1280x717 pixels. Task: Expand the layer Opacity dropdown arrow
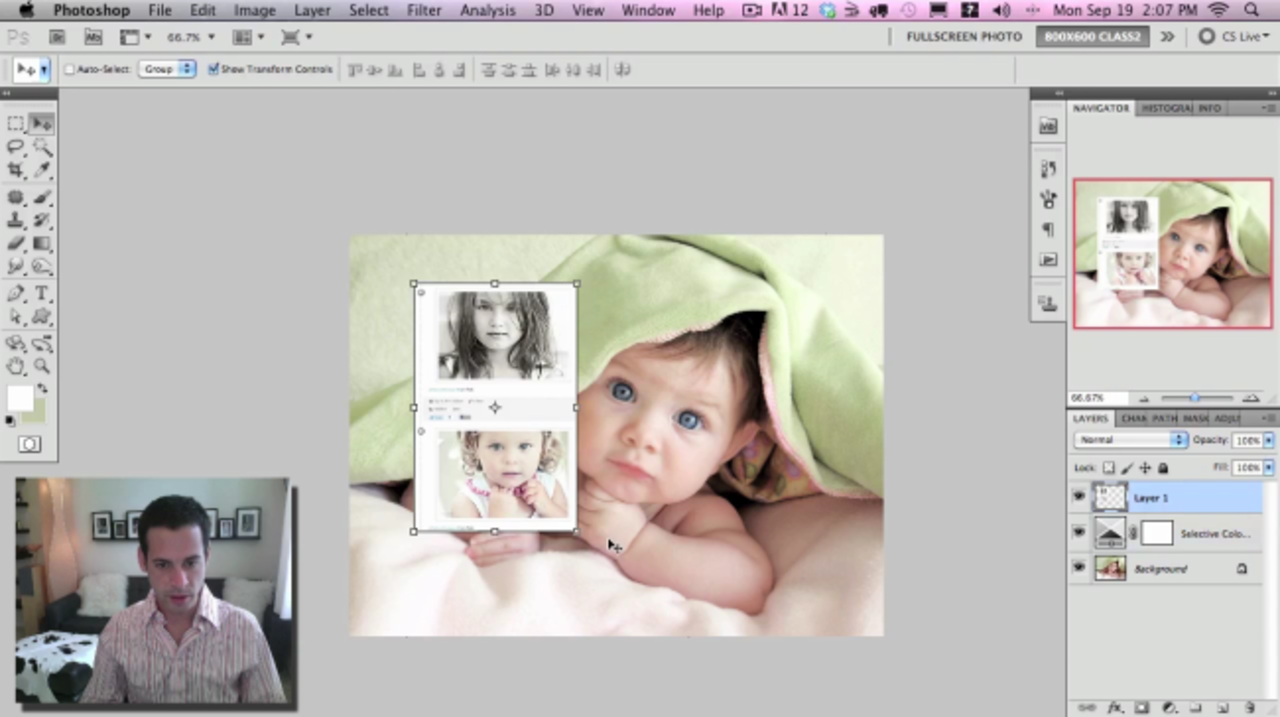pyautogui.click(x=1268, y=440)
